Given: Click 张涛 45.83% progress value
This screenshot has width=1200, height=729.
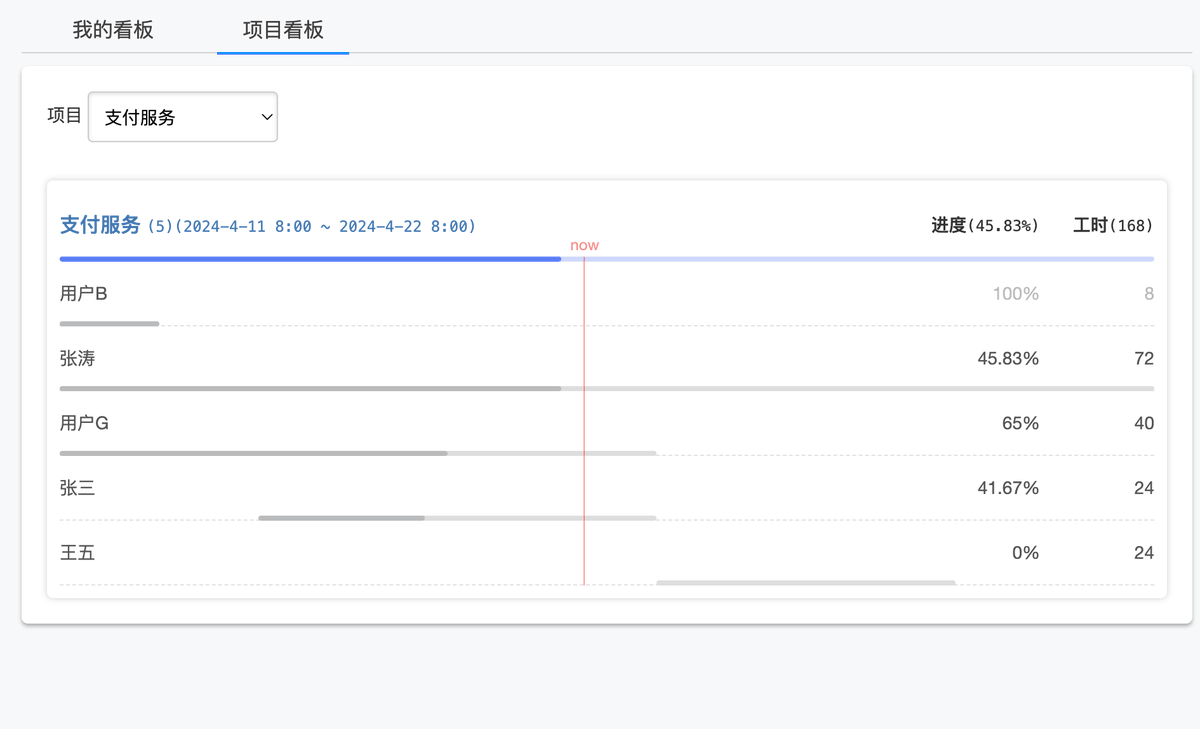Looking at the screenshot, I should [1008, 358].
